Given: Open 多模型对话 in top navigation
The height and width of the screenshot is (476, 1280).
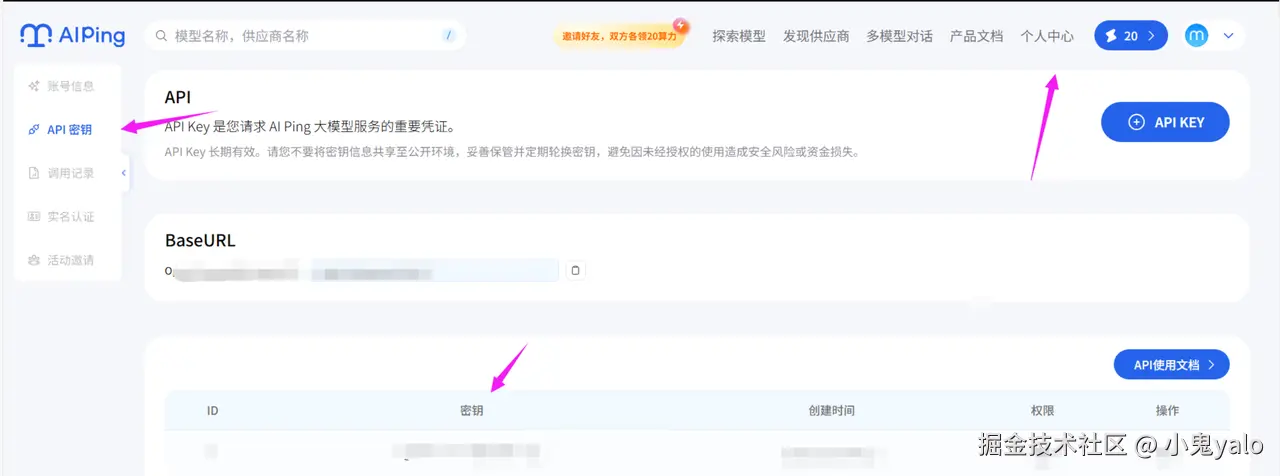Looking at the screenshot, I should (x=899, y=36).
